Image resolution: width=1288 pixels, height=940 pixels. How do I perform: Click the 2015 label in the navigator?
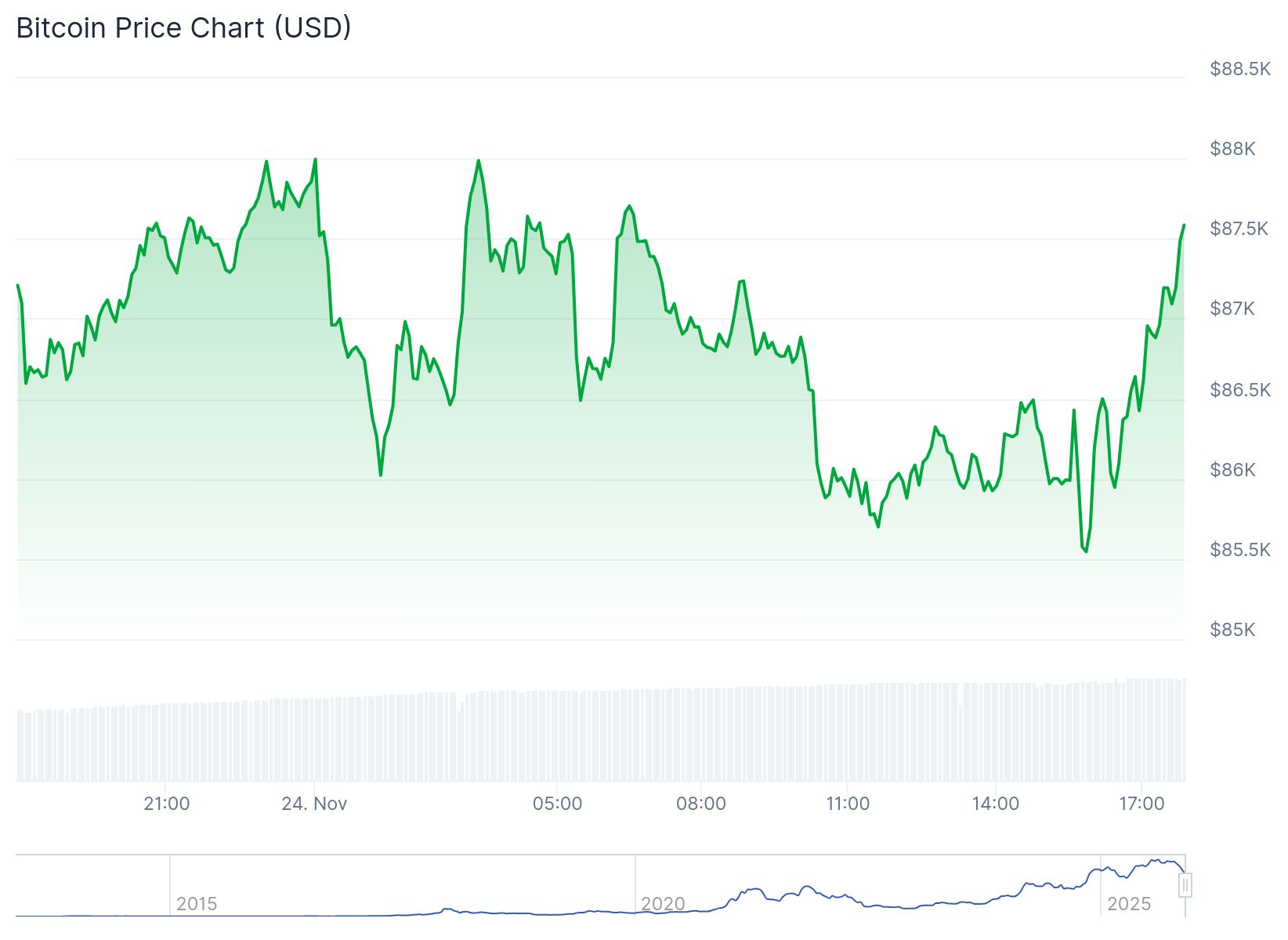click(x=197, y=904)
